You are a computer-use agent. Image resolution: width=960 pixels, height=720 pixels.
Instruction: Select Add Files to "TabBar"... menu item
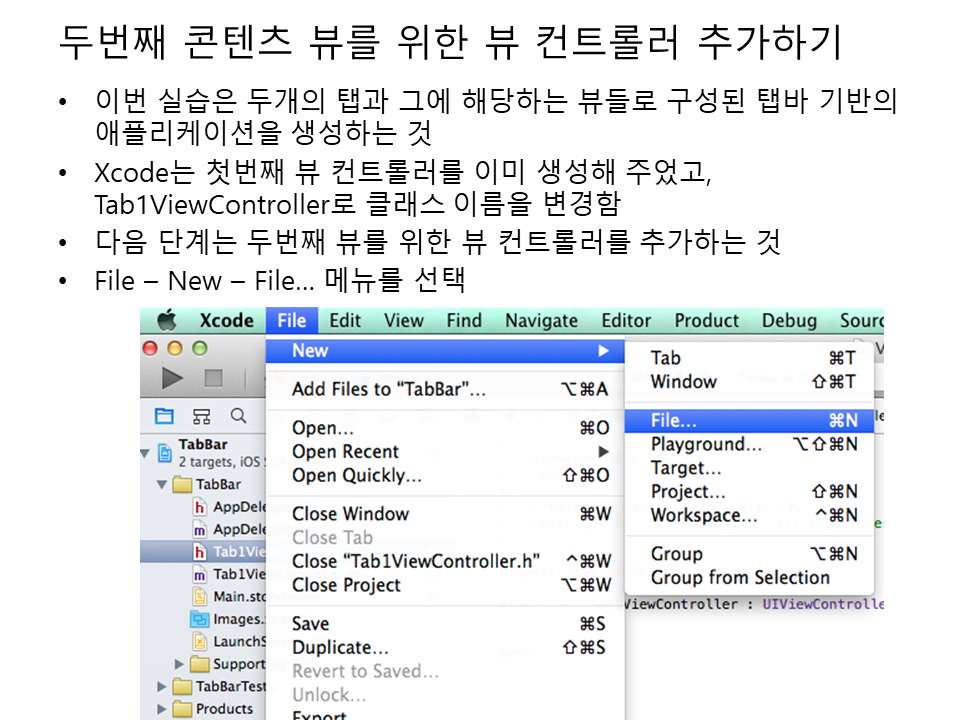(x=388, y=389)
